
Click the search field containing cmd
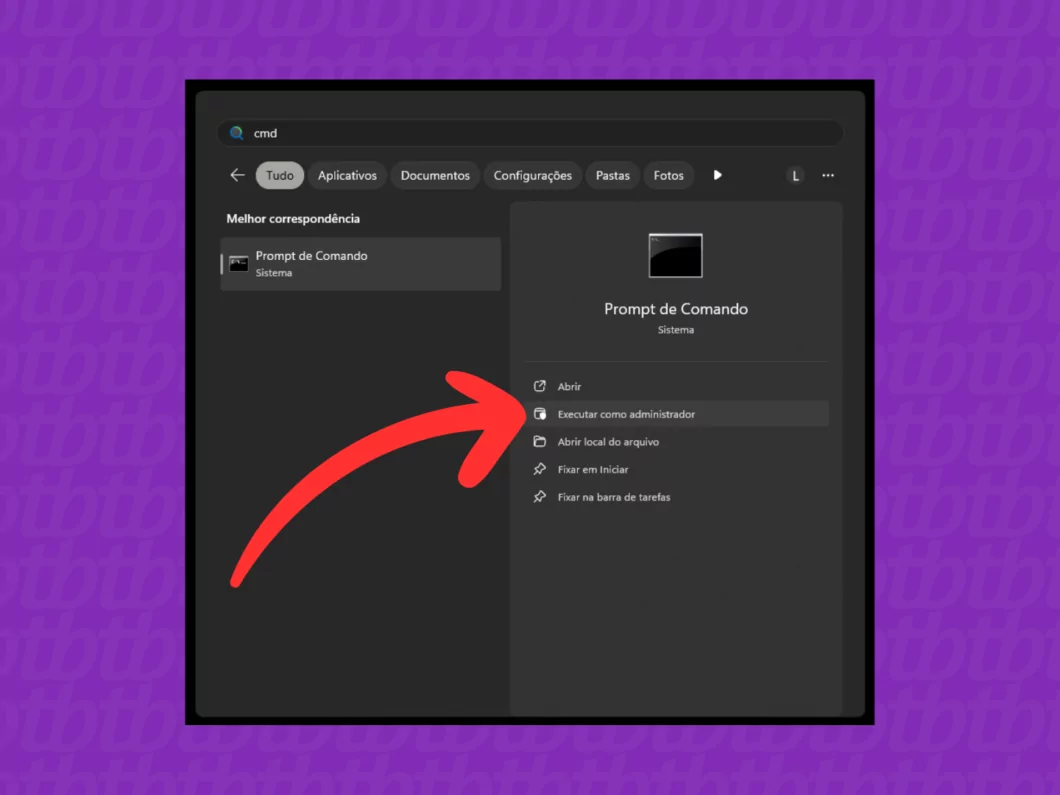point(530,133)
